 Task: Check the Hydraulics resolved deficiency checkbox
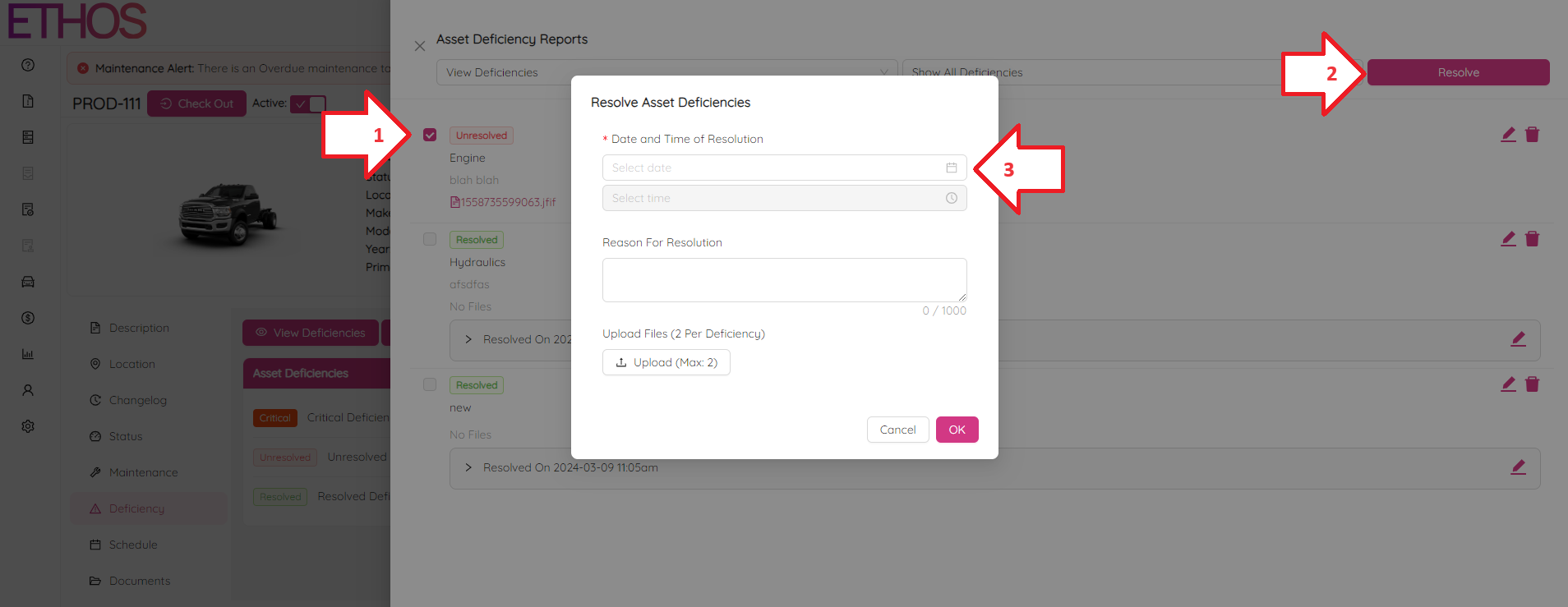click(430, 239)
